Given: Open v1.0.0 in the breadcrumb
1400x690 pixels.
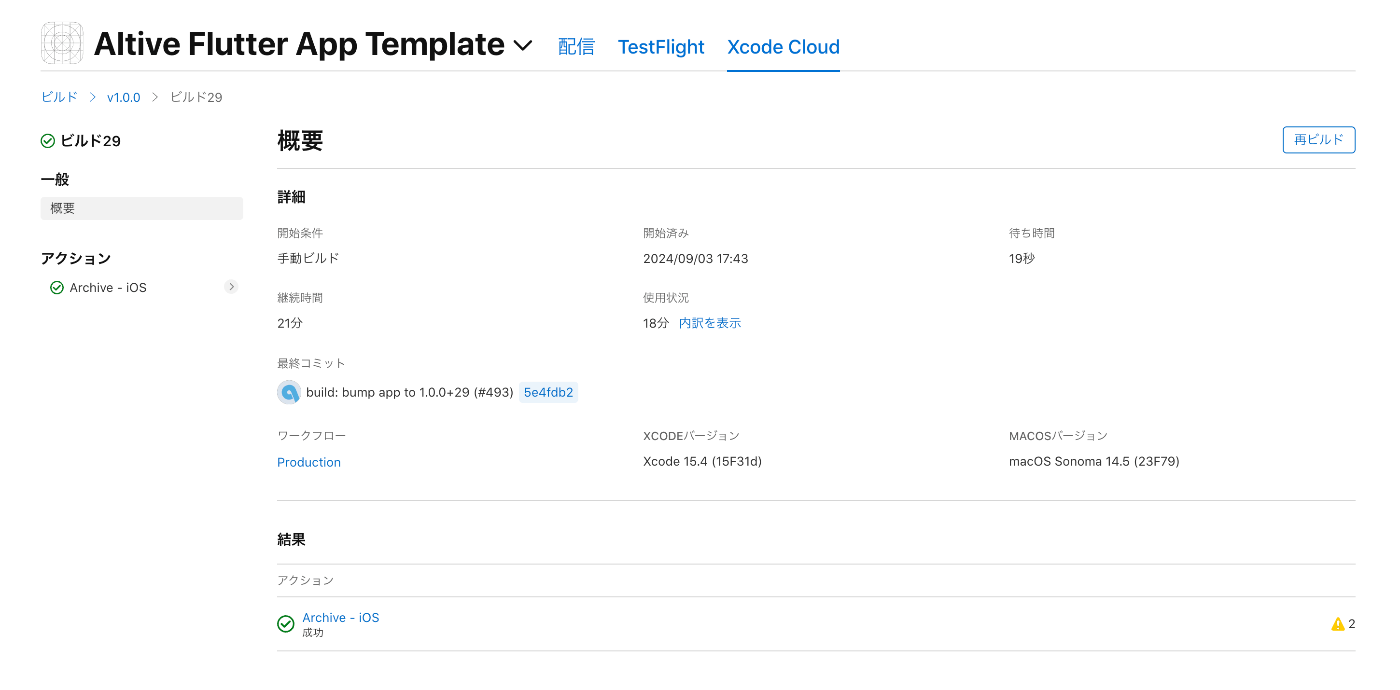Looking at the screenshot, I should click(x=124, y=97).
